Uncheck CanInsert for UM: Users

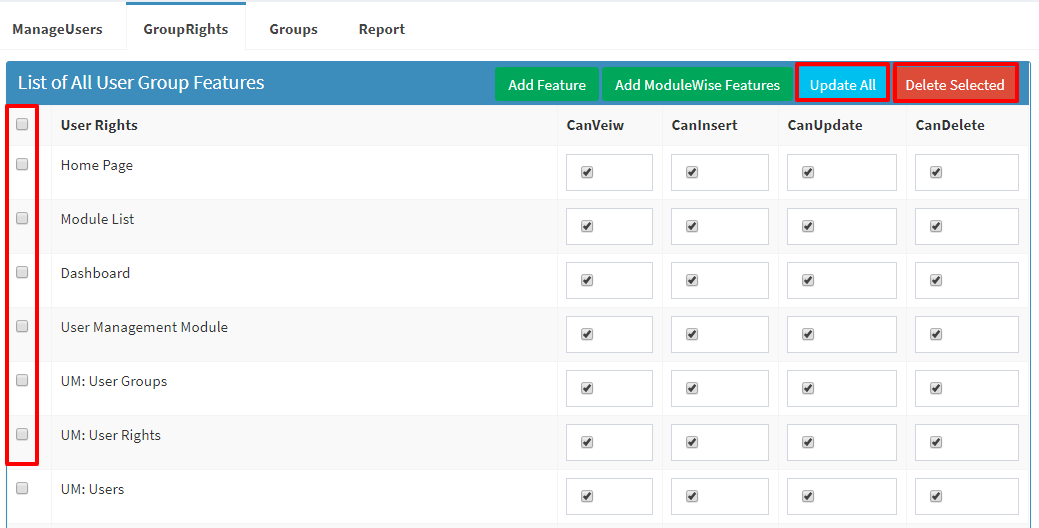(x=692, y=496)
